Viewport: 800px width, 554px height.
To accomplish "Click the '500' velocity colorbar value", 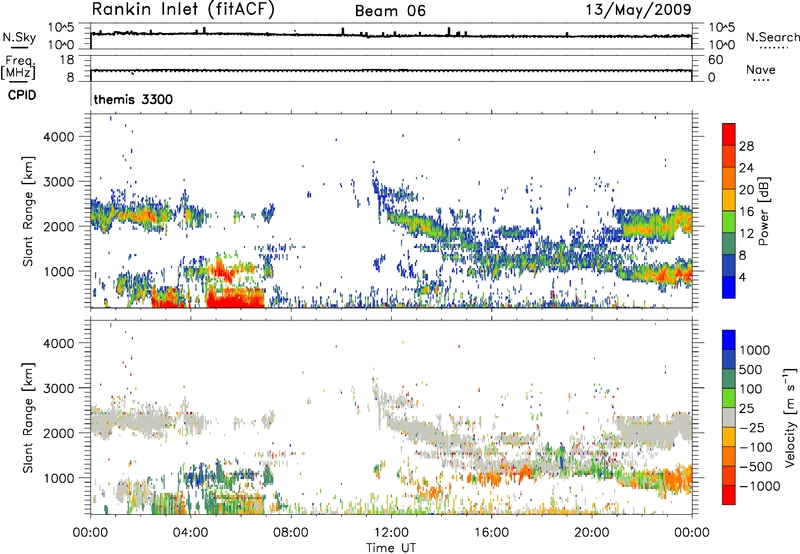I will (751, 370).
